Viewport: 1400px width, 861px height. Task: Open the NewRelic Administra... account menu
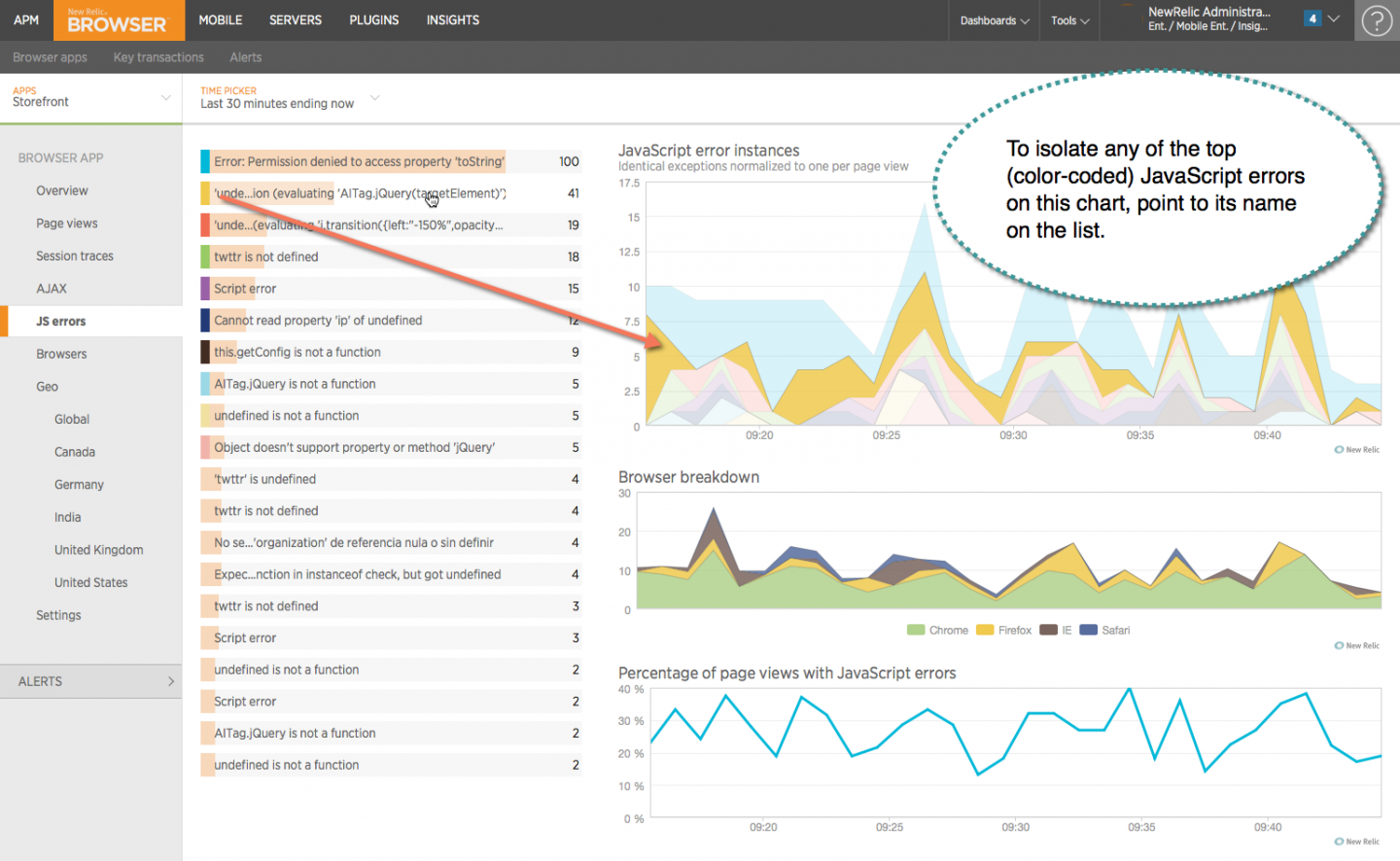click(1208, 19)
